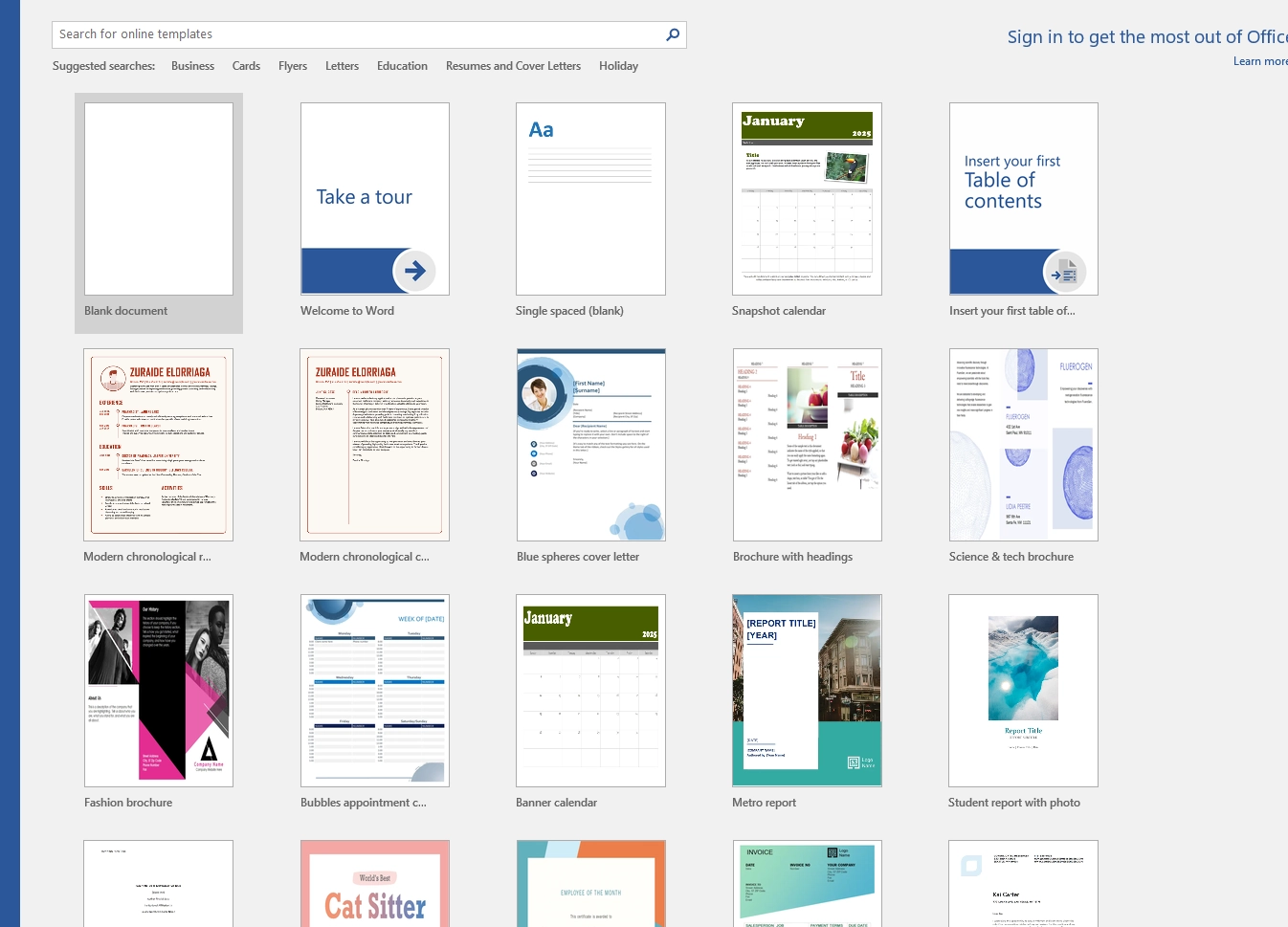
Task: Select the Flyers suggested search
Action: point(293,66)
